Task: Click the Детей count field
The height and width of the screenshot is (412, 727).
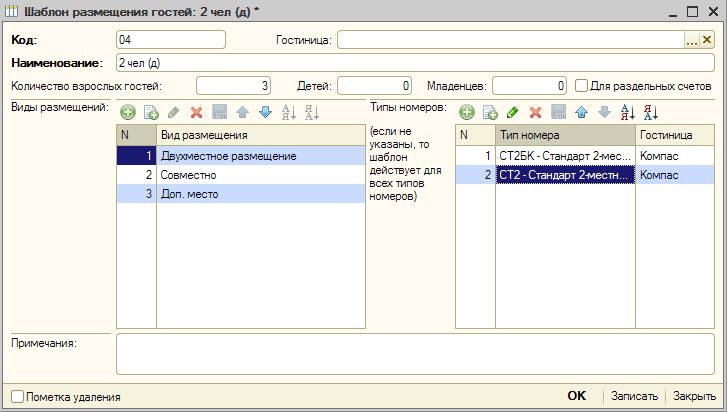Action: [x=374, y=86]
